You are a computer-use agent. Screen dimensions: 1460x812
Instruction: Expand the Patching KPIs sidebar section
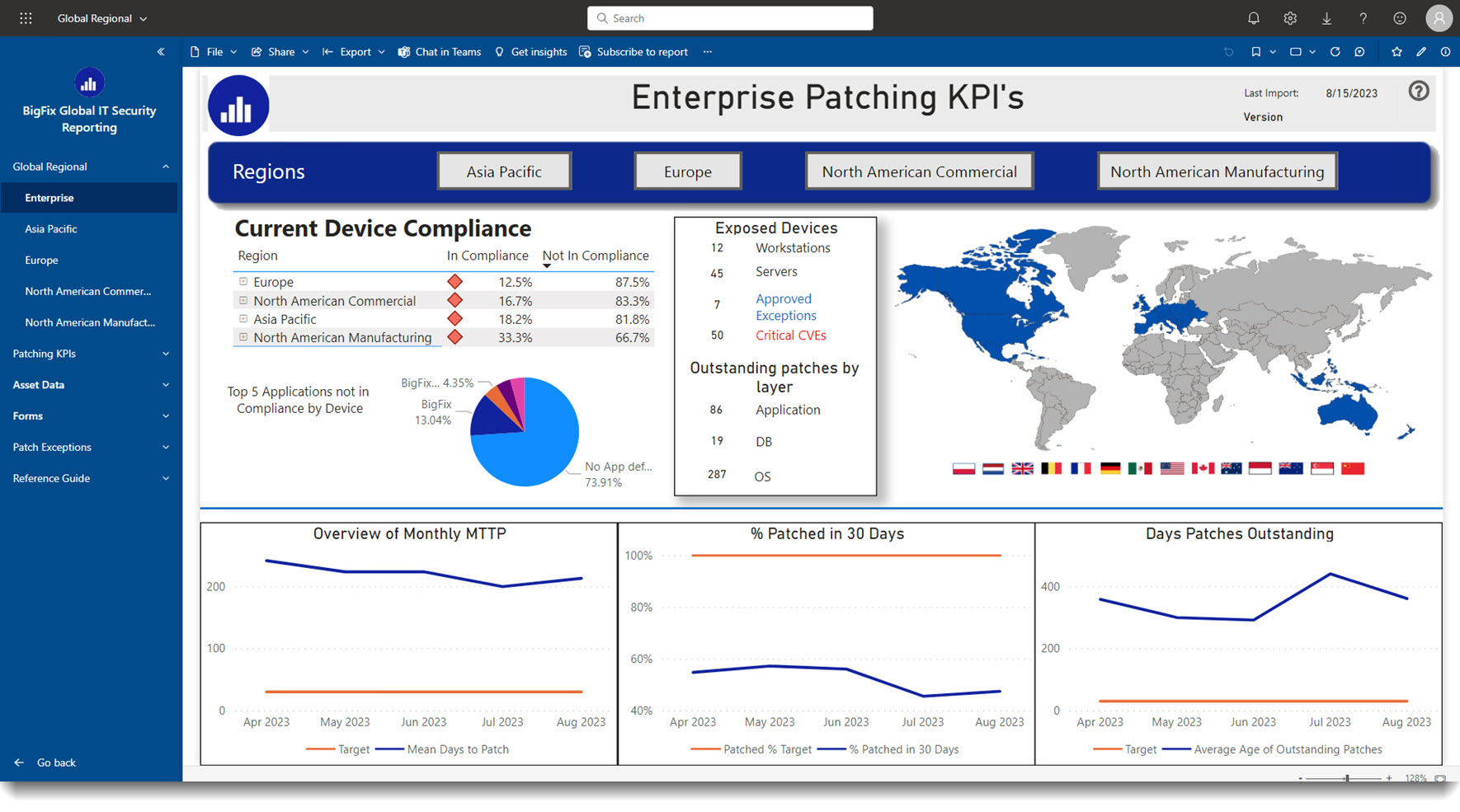coord(89,354)
